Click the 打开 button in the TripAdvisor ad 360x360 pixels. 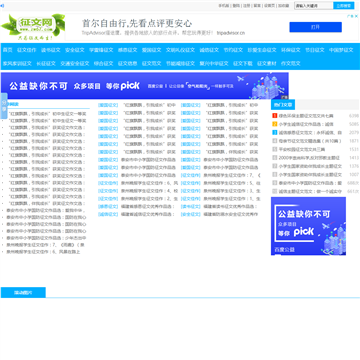click(315, 27)
